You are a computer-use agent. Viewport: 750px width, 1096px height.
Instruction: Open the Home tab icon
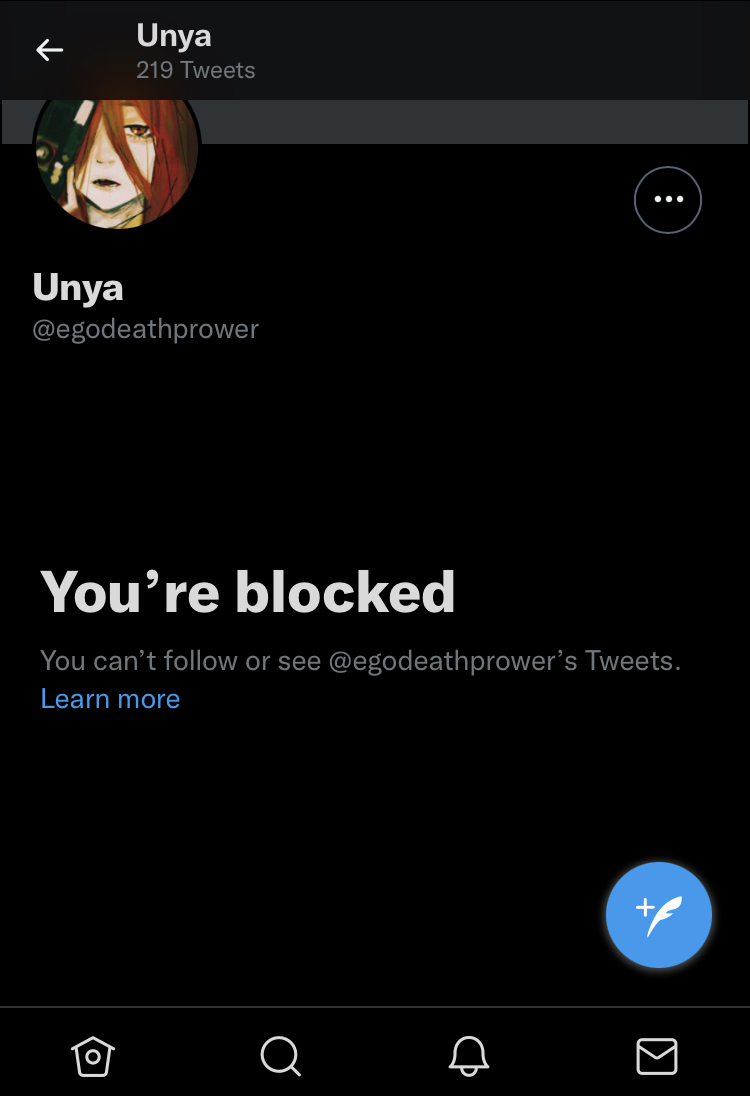(x=93, y=1056)
